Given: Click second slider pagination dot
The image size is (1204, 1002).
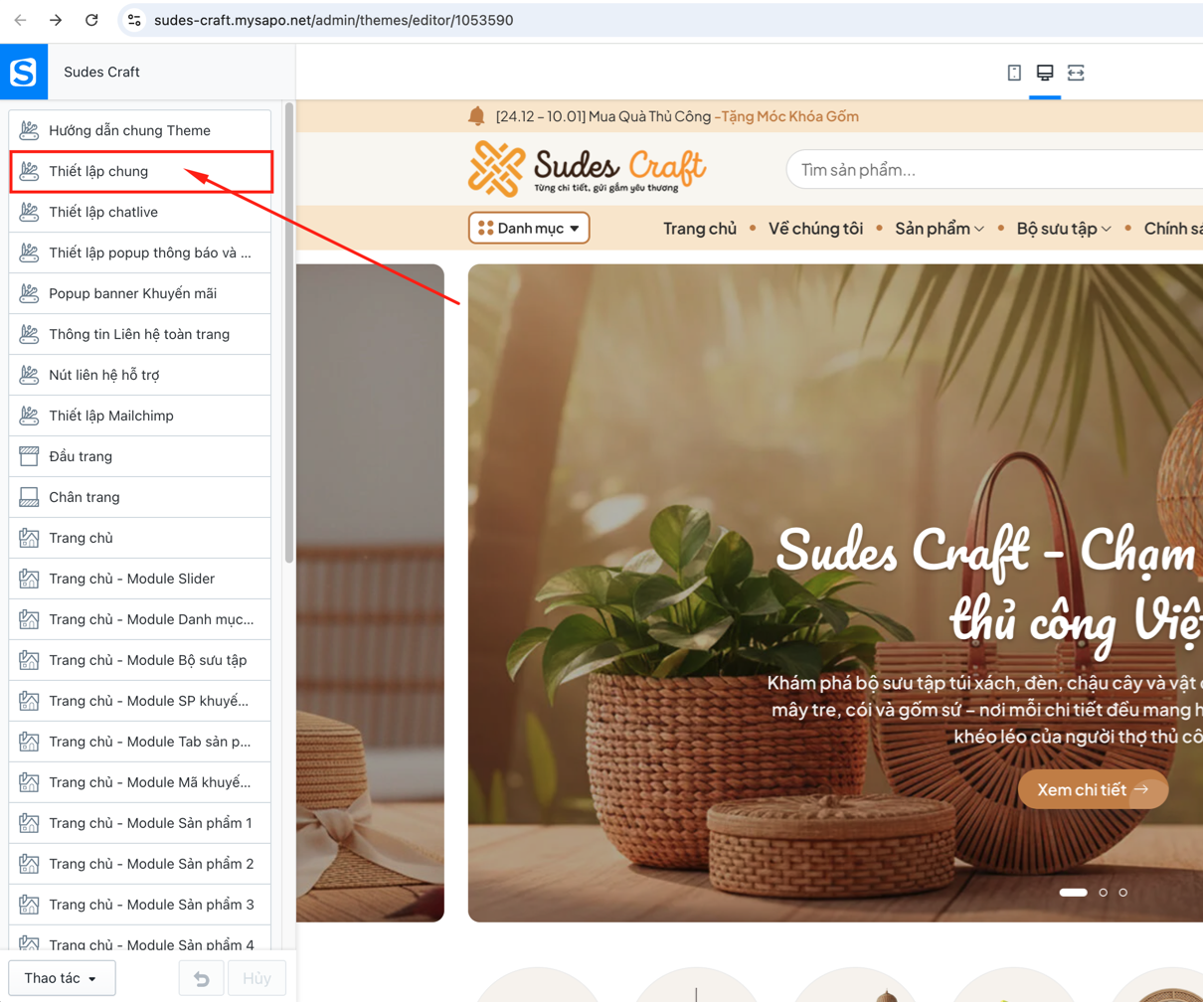Looking at the screenshot, I should (x=1103, y=892).
